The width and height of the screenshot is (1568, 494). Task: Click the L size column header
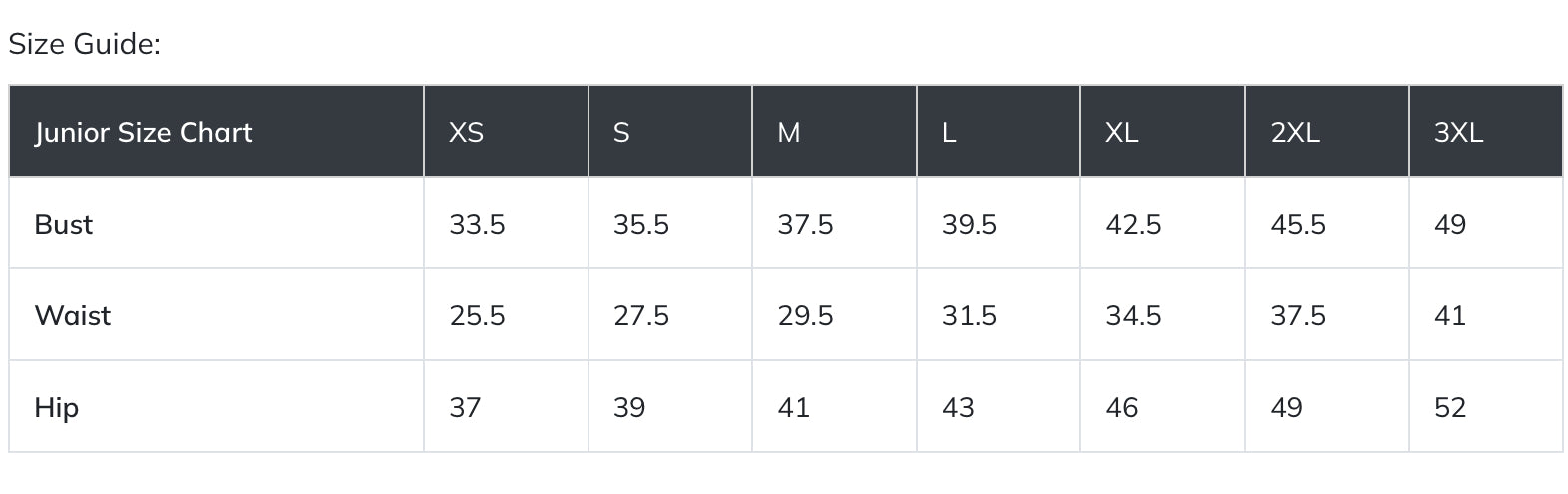949,132
